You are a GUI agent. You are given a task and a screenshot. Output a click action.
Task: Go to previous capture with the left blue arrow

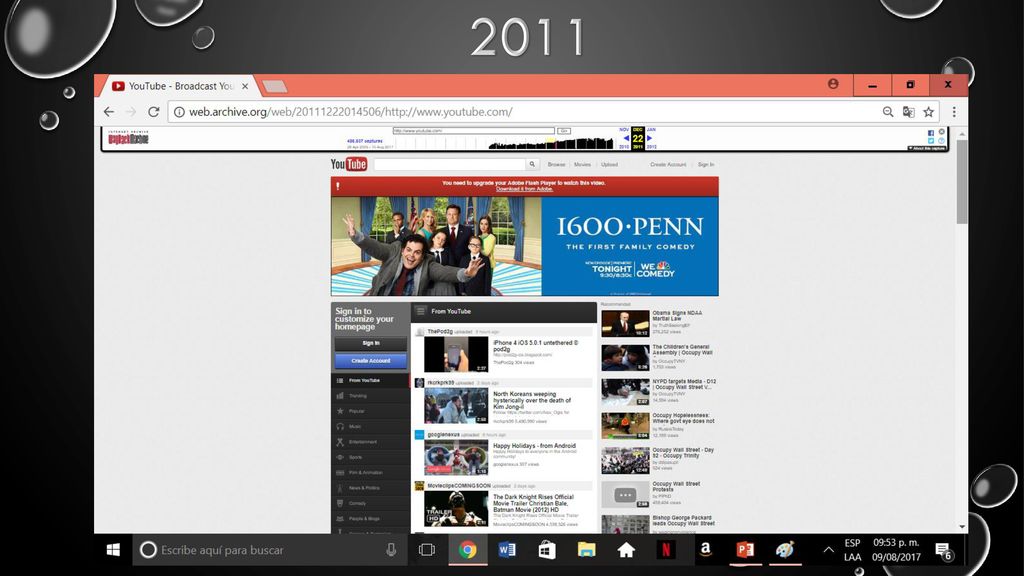tap(626, 138)
